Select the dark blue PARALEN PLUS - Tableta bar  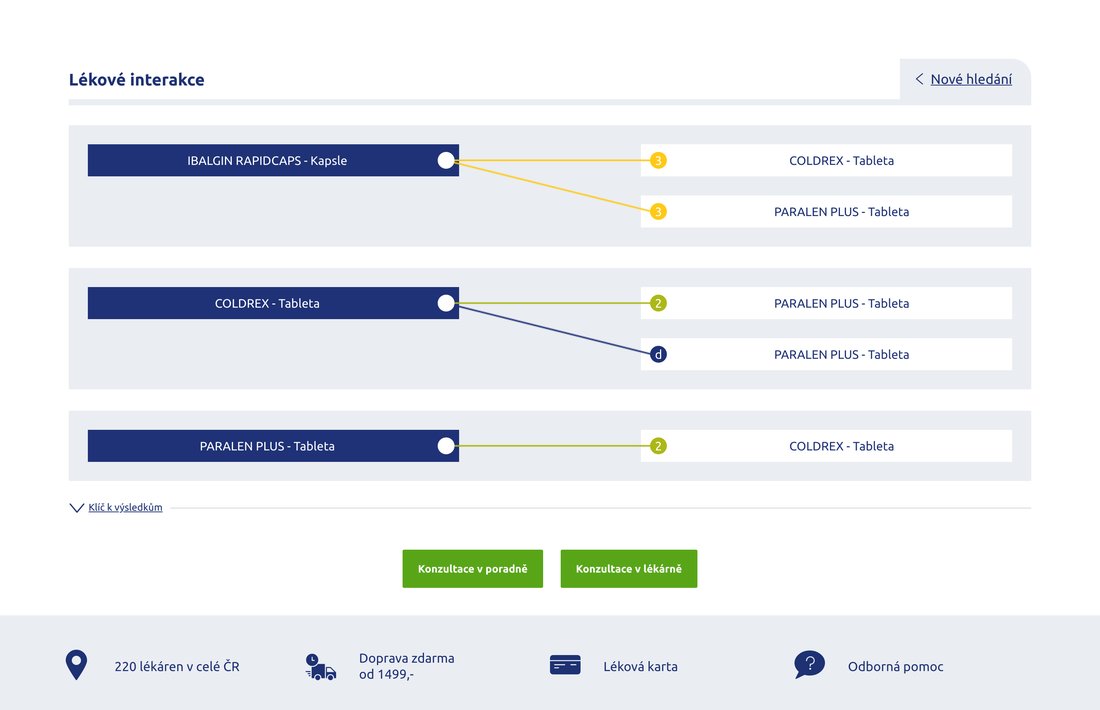pos(267,446)
